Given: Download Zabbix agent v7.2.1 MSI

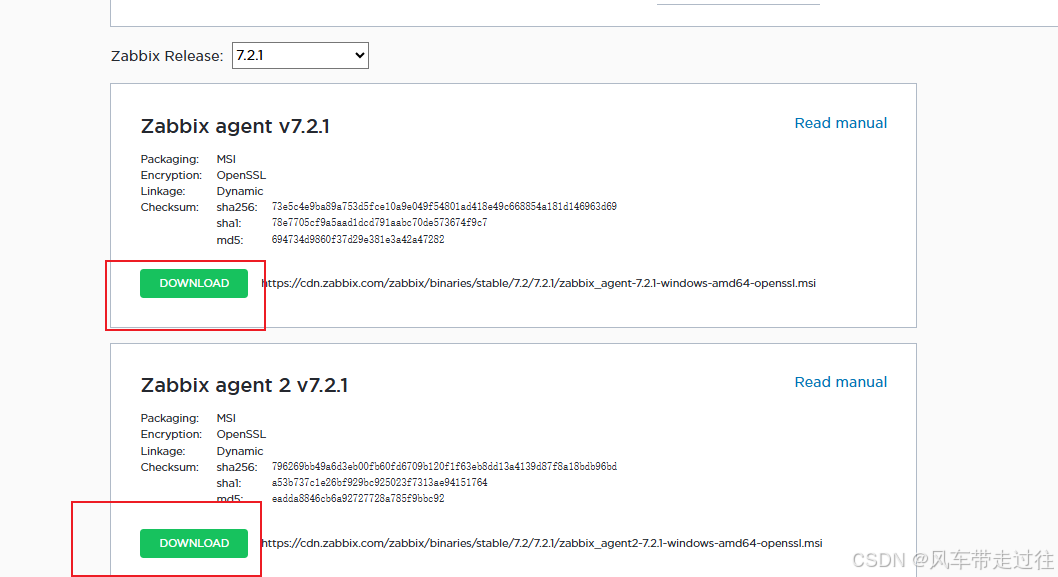Looking at the screenshot, I should point(194,283).
